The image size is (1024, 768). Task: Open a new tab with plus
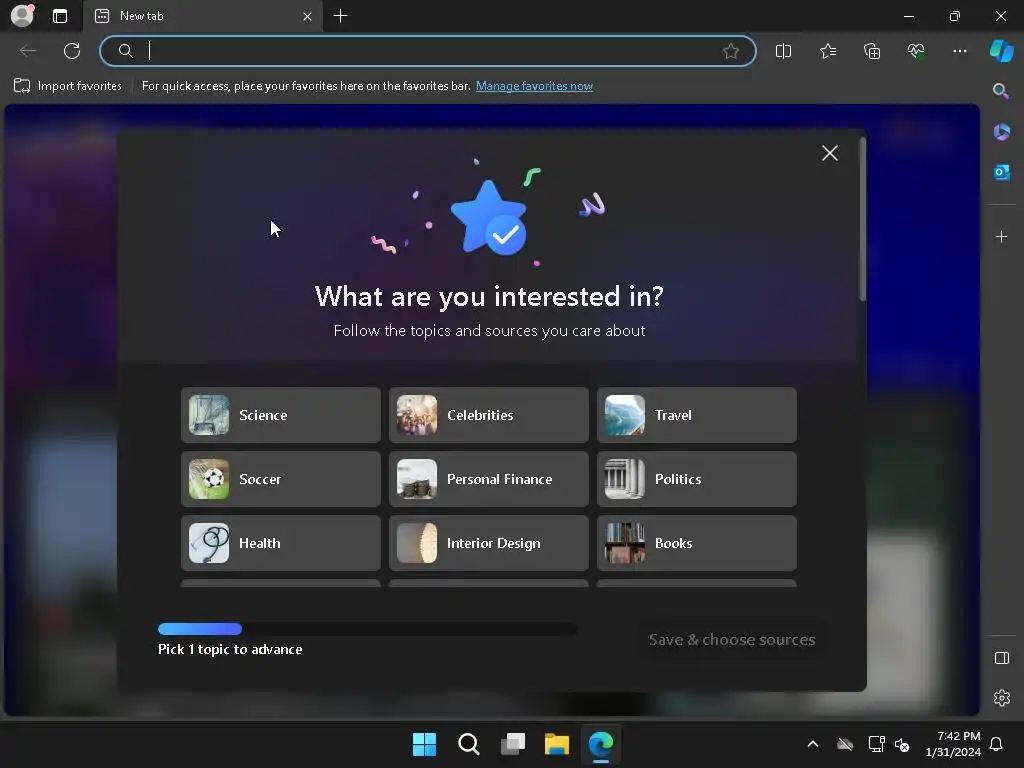tap(340, 16)
